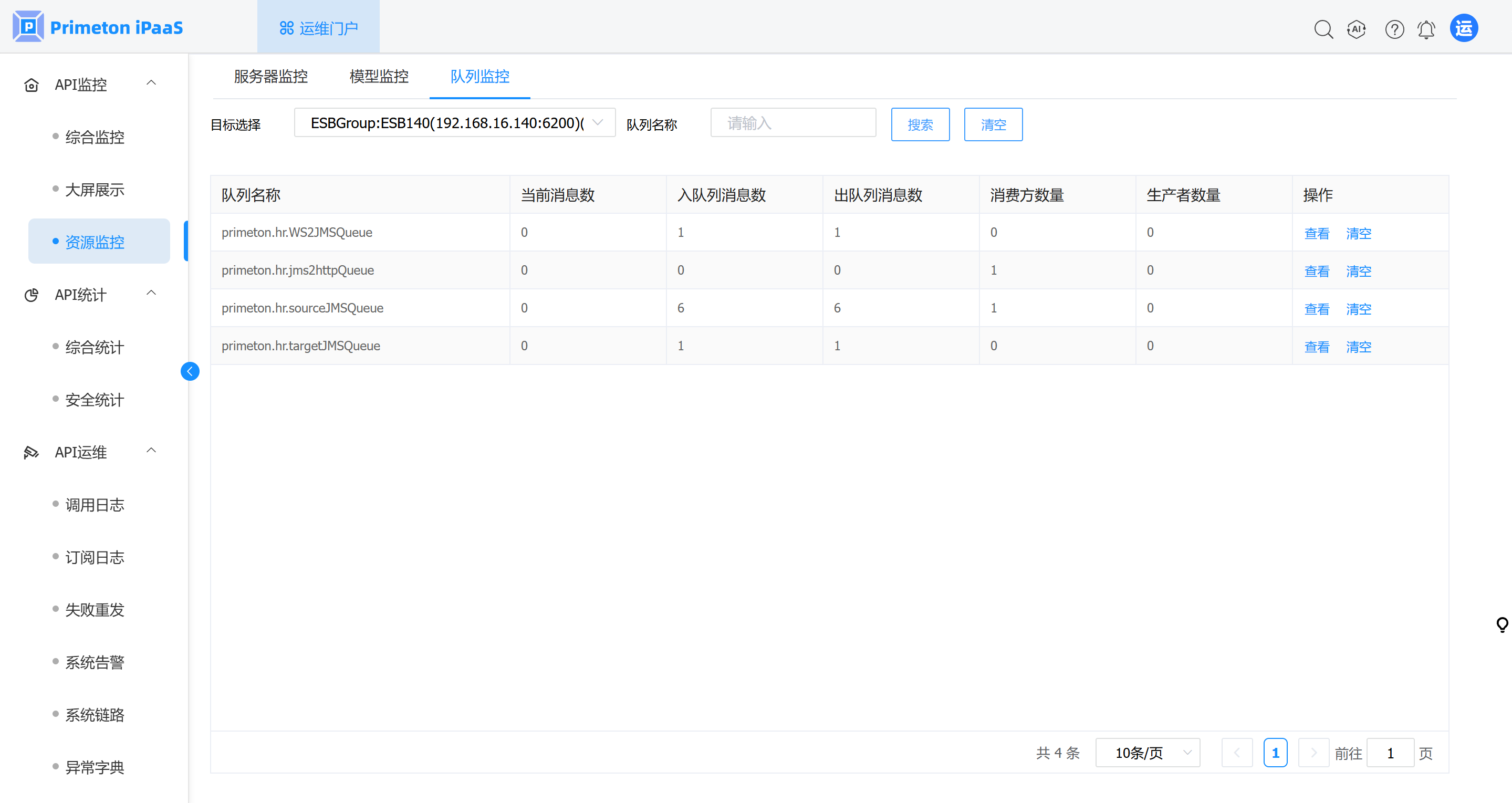The image size is (1512, 803).
Task: Switch to the 模型监控 tab
Action: coord(379,76)
